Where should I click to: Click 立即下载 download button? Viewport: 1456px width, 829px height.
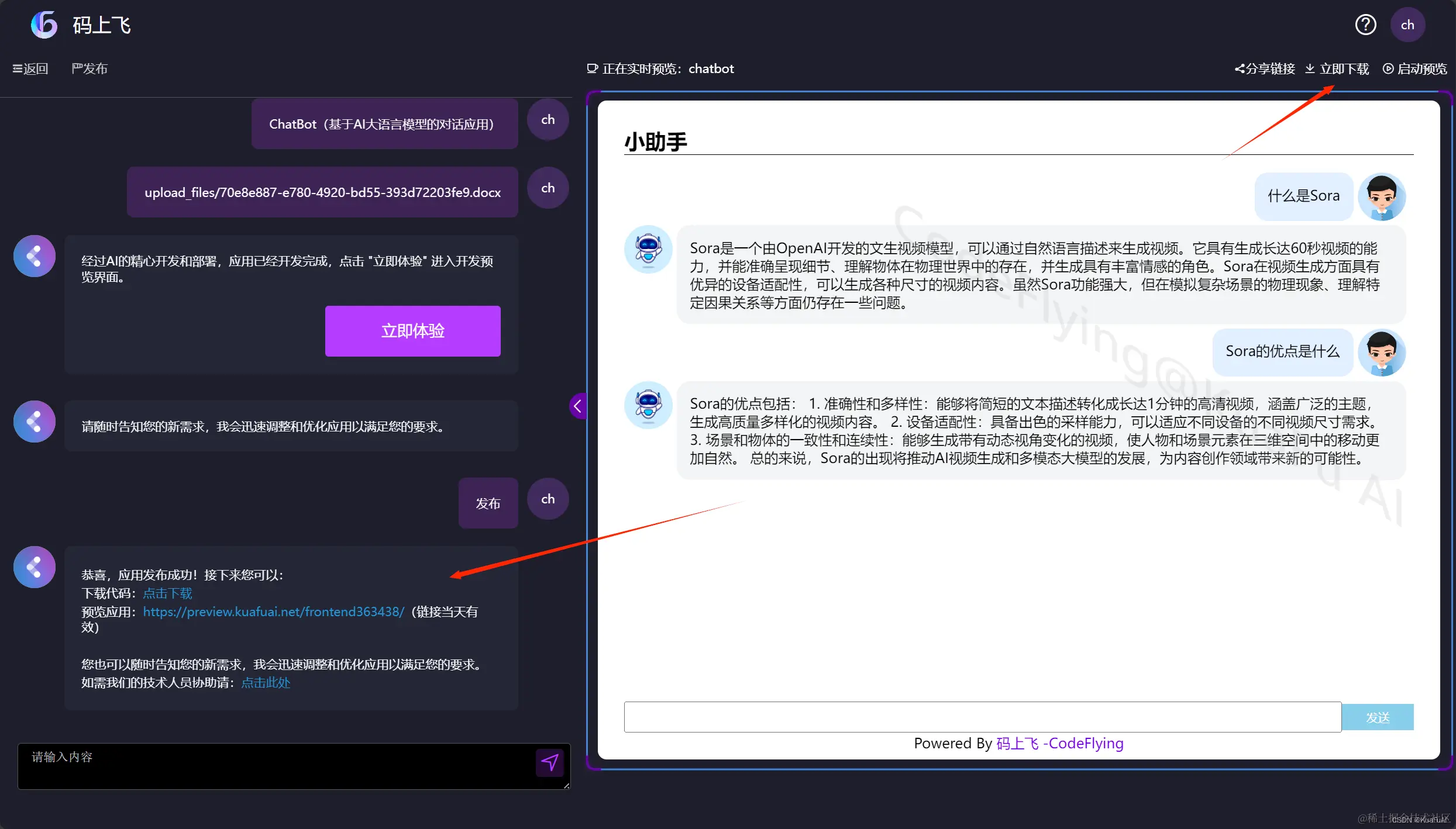[x=1337, y=69]
